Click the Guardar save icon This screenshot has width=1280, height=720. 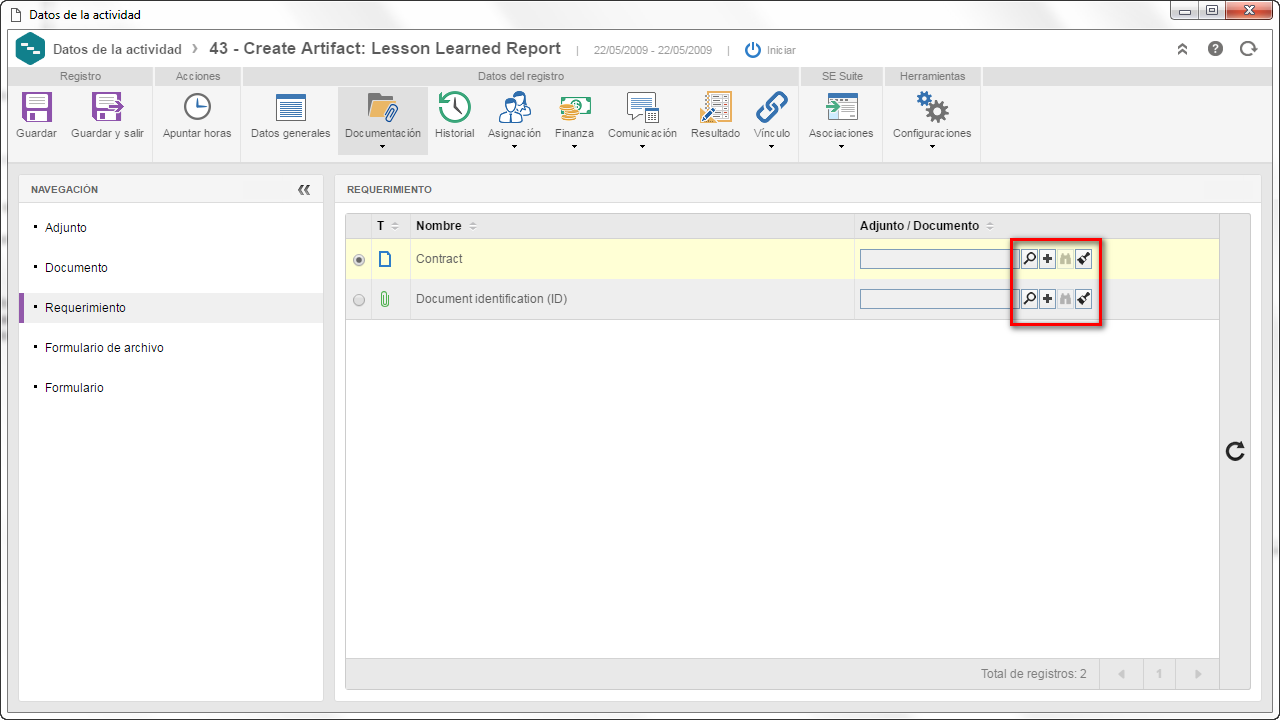click(x=37, y=107)
